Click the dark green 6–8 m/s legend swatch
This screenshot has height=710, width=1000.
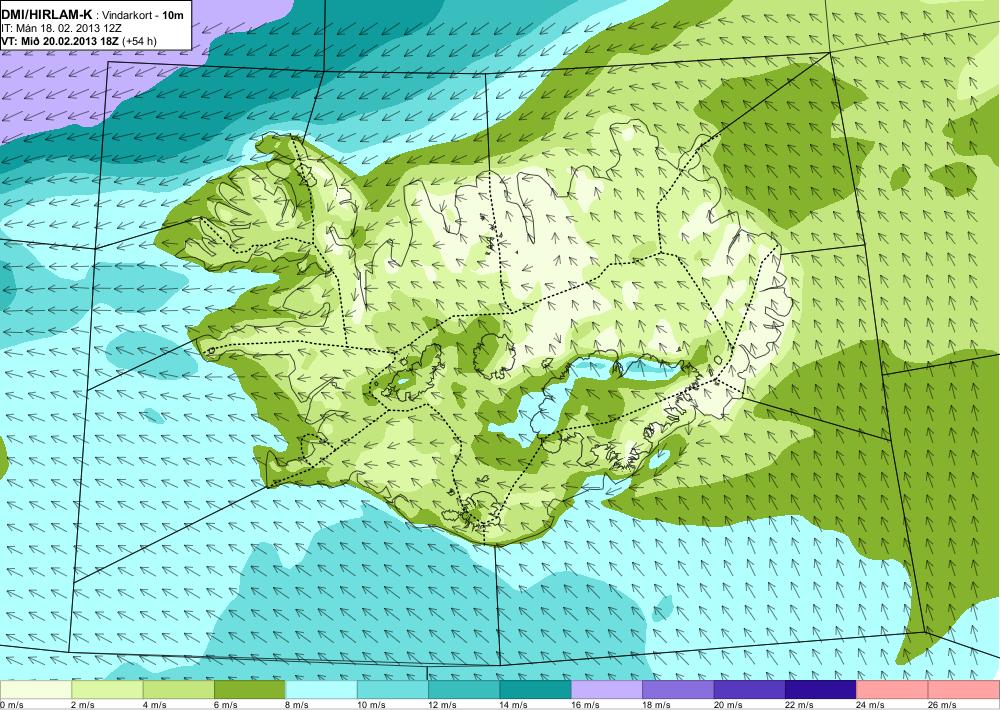click(250, 690)
